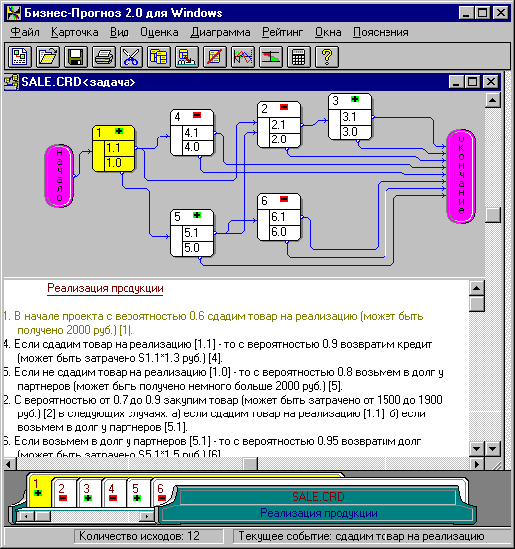Open the Окна menu
Image resolution: width=515 pixels, height=549 pixels.
328,32
